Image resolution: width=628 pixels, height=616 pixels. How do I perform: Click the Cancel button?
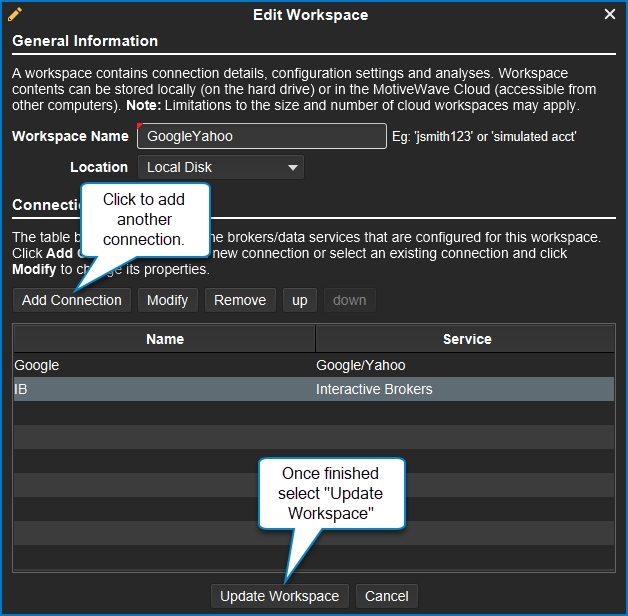(386, 596)
